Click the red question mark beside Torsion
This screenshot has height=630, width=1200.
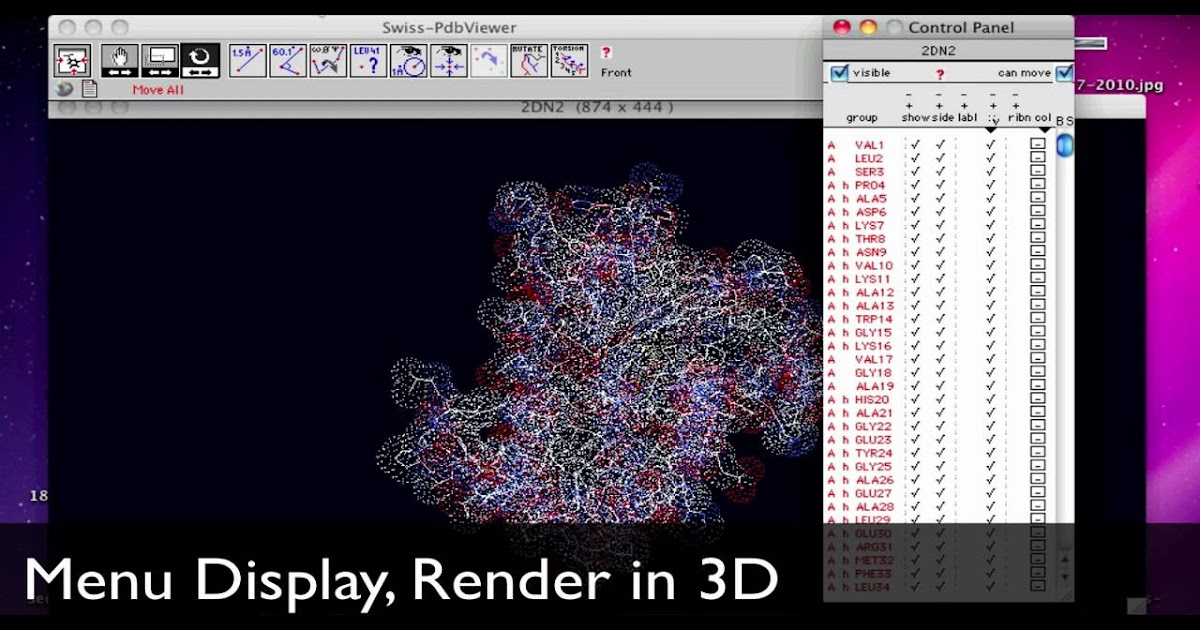606,52
